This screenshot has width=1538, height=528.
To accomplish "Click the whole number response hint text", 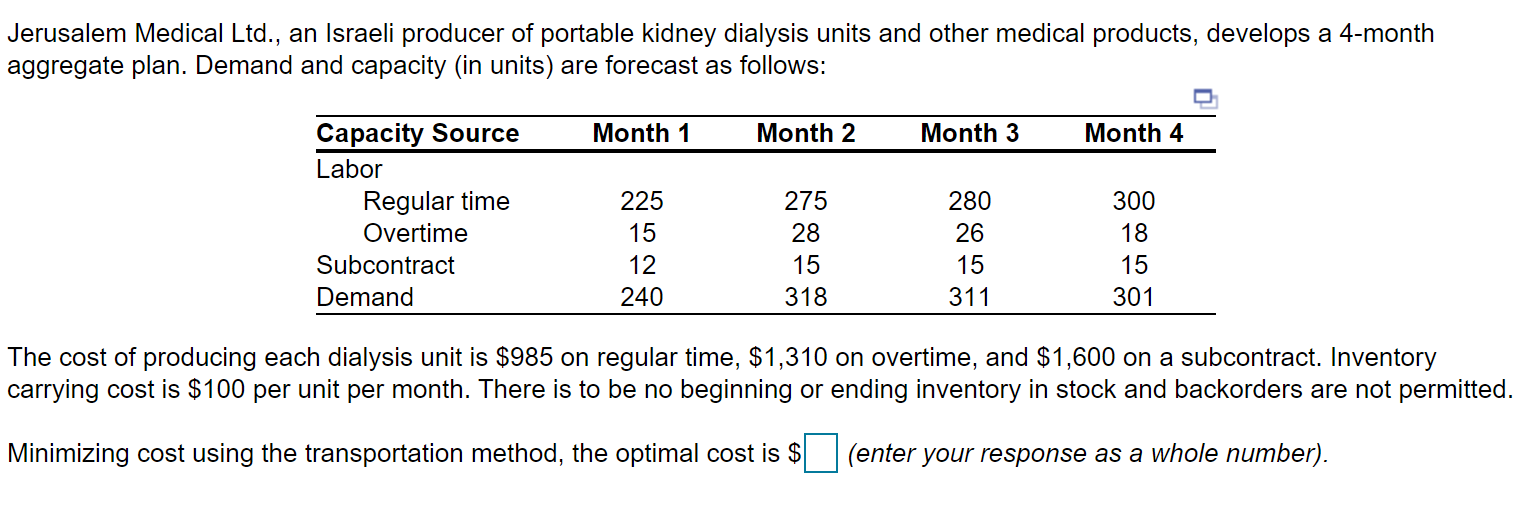I will click(1088, 454).
